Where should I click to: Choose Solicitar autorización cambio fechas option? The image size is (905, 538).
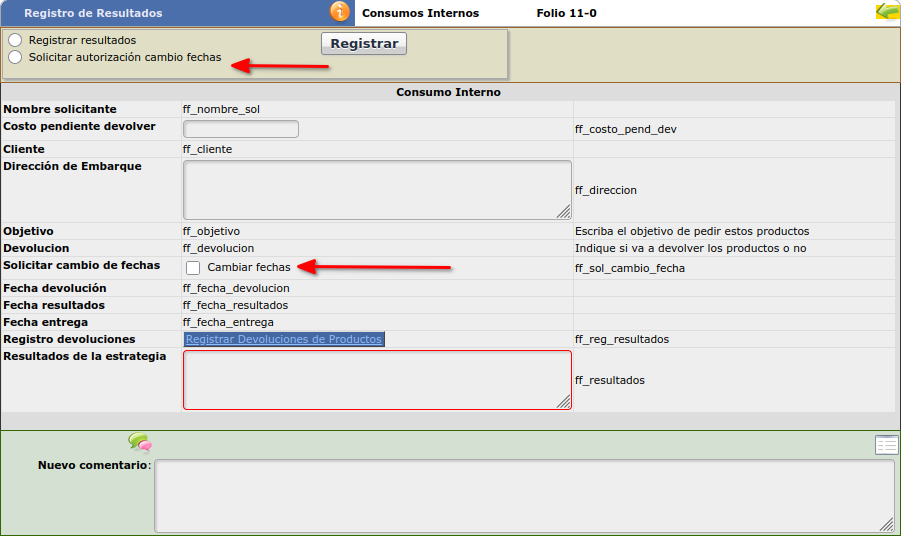15,58
